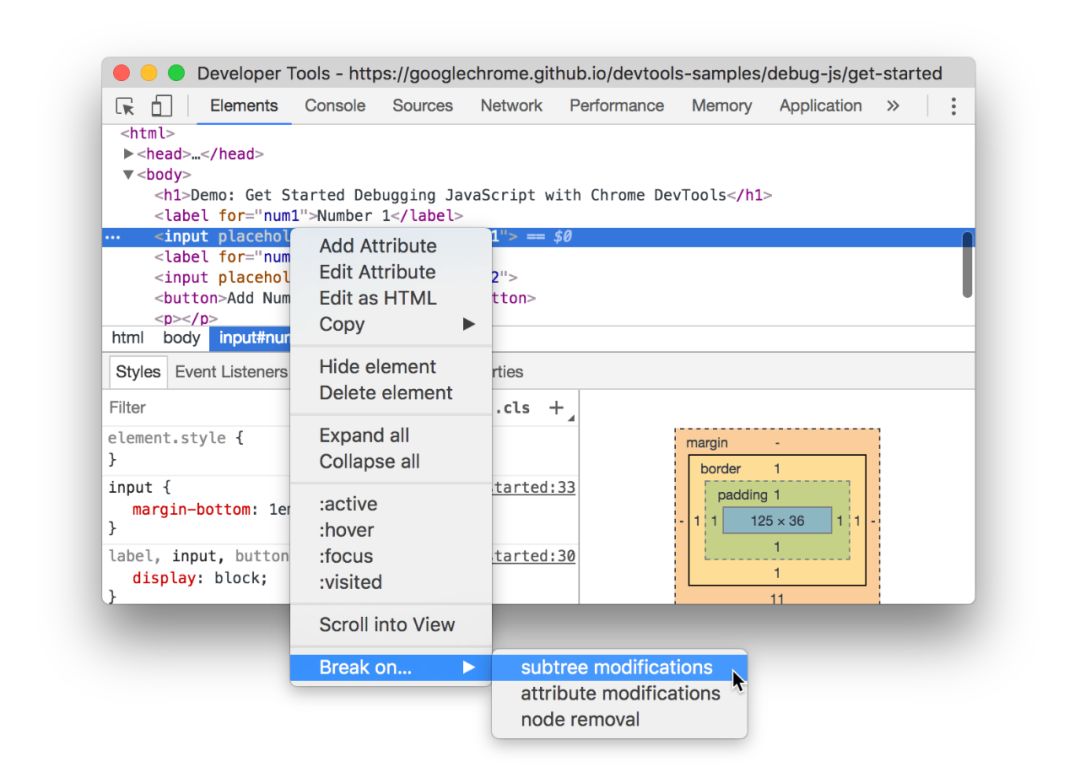Open the more tabs chevron
Screen dimensions: 1080x778
[893, 106]
